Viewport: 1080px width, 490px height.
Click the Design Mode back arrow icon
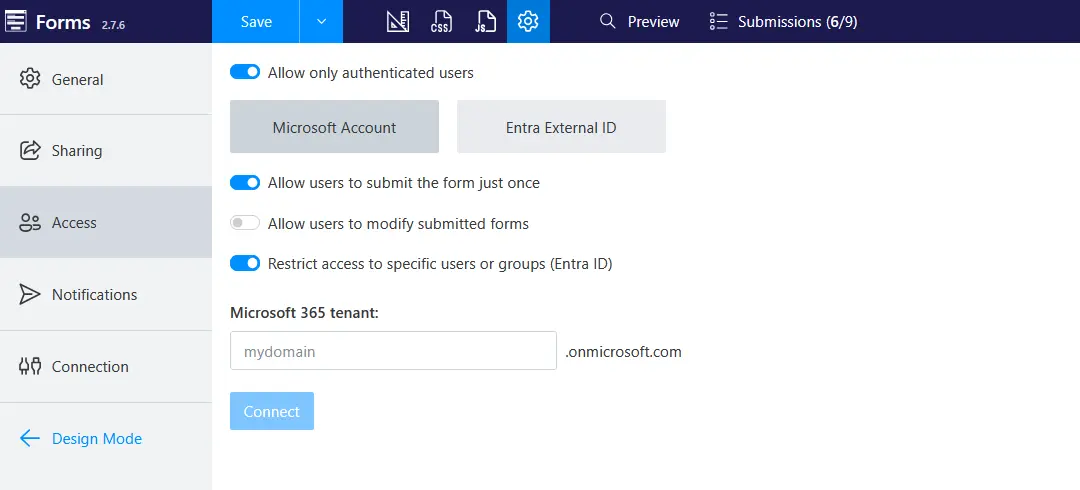point(30,438)
